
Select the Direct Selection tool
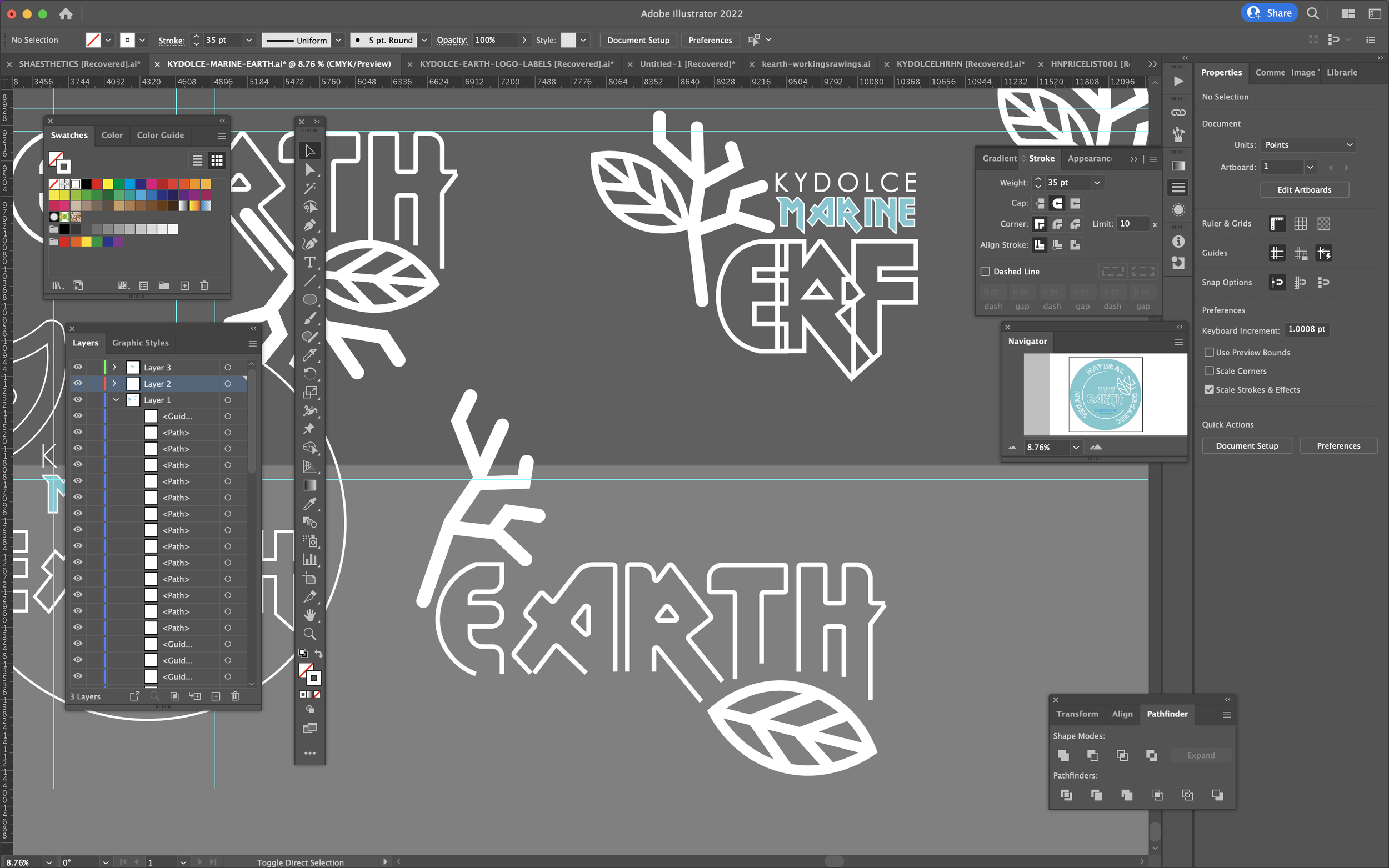coord(309,169)
